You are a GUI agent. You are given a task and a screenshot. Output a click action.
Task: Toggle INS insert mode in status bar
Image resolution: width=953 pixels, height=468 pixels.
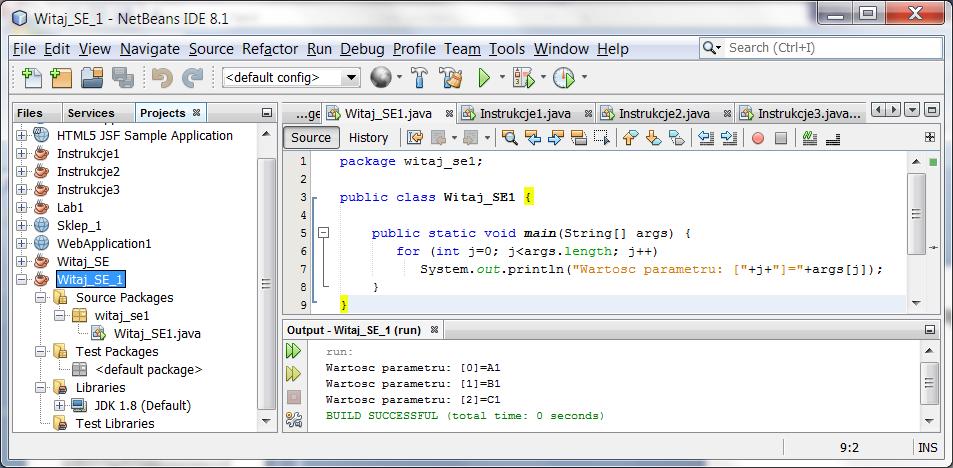point(927,448)
